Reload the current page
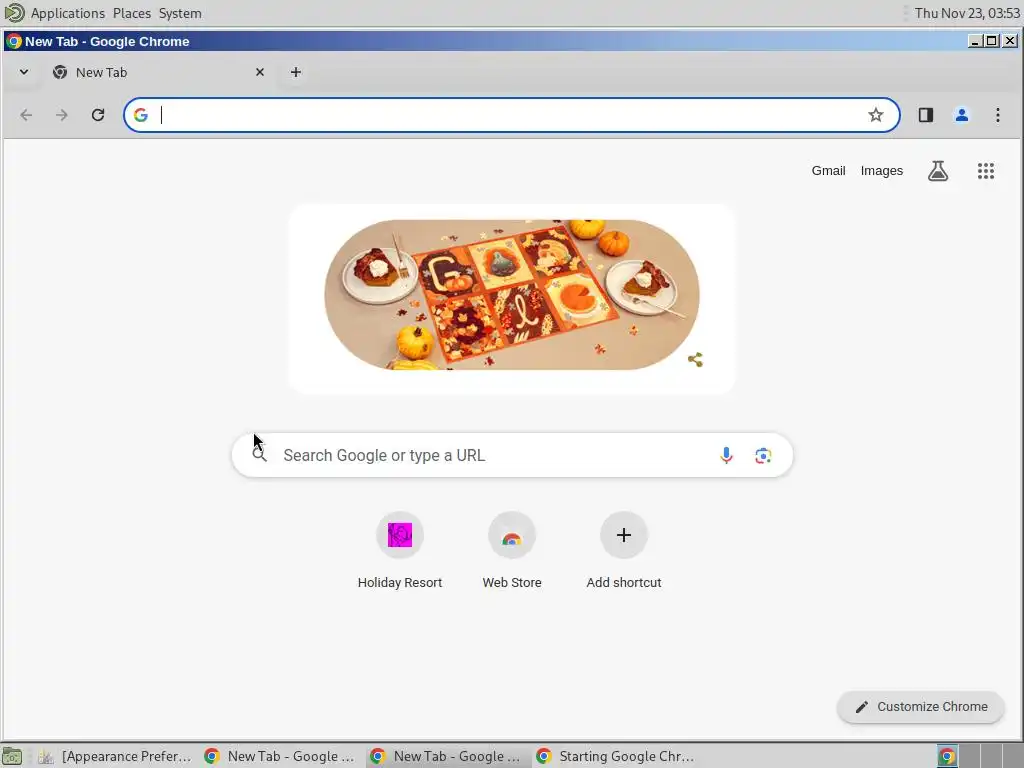Viewport: 1024px width, 768px height. (x=98, y=116)
